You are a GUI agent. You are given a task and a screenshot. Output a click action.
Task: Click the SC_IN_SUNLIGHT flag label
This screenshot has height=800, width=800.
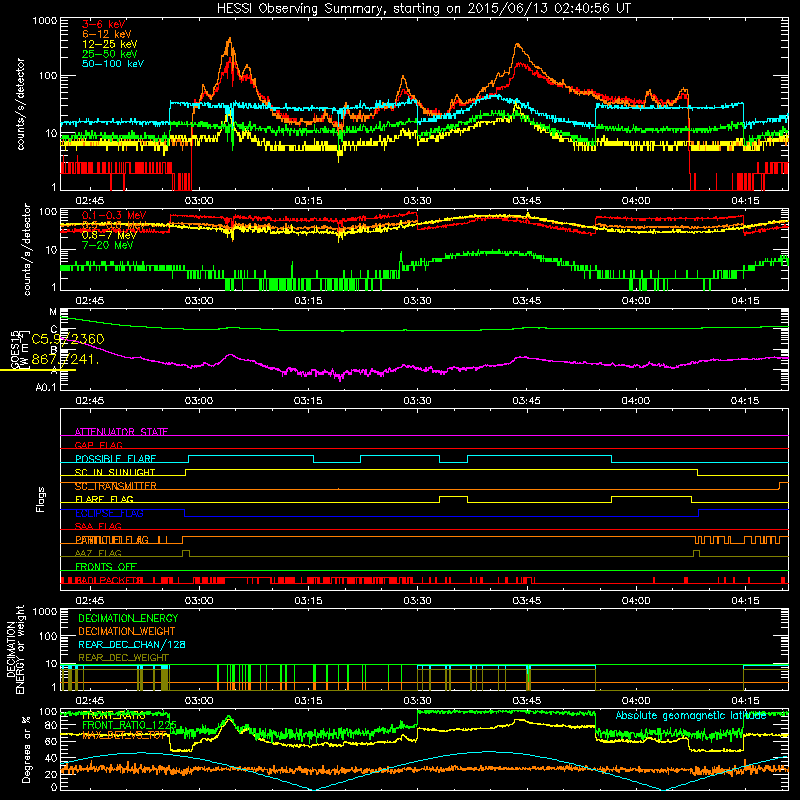click(x=115, y=472)
